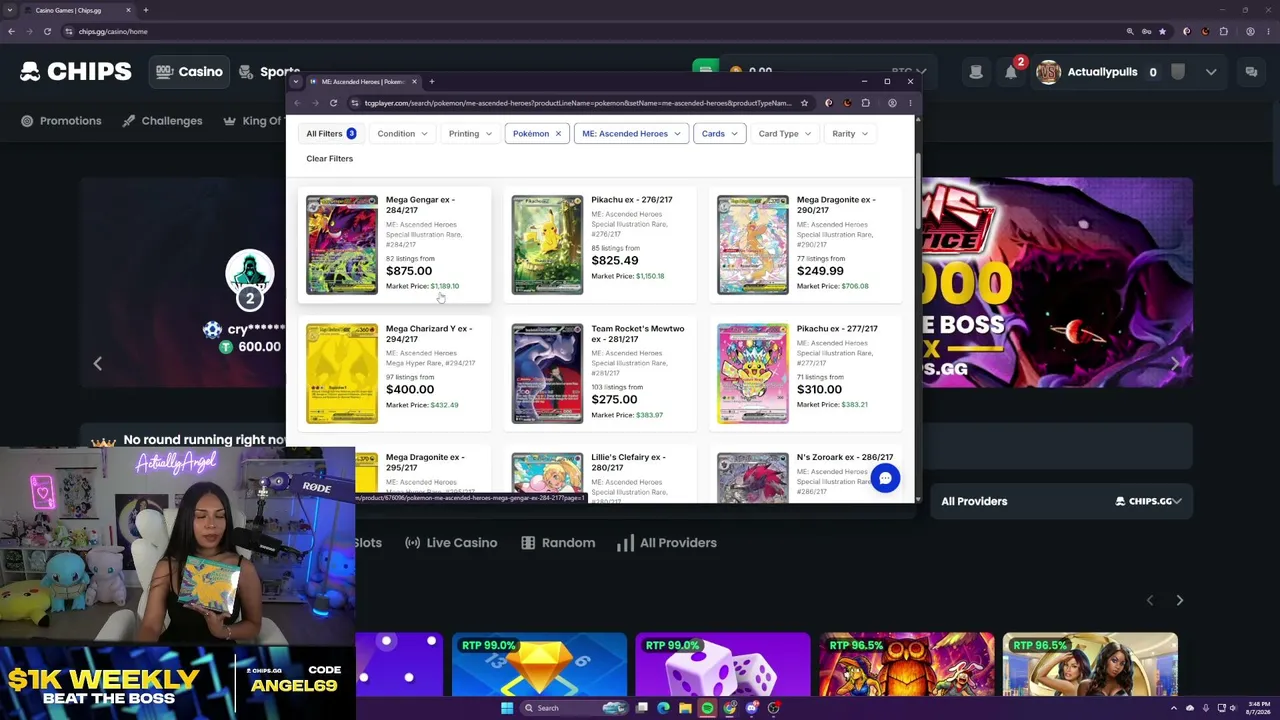This screenshot has height=720, width=1280.
Task: Remove the Pokémon filter chip
Action: 558,134
